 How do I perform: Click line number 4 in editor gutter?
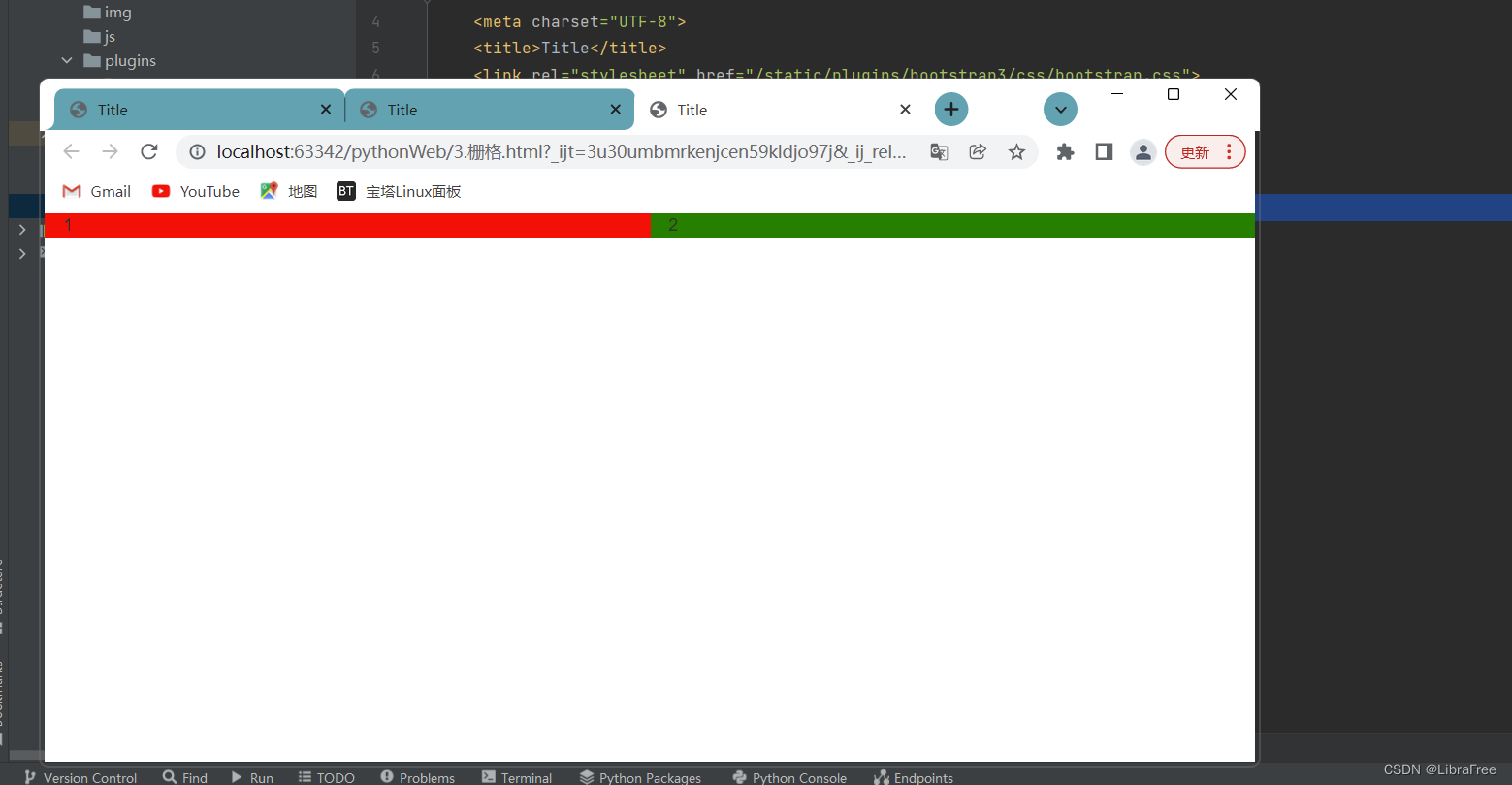click(375, 21)
